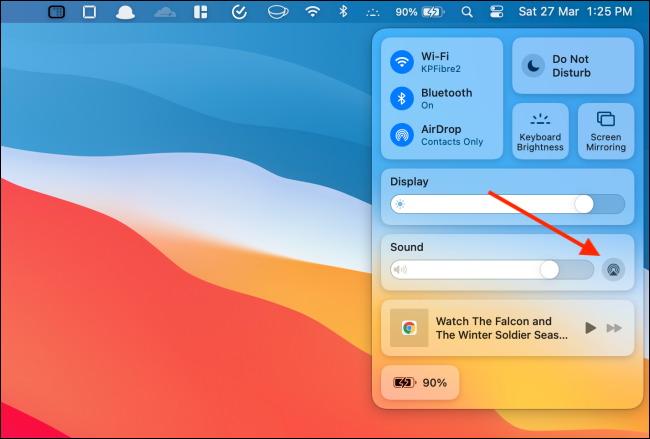The image size is (650, 439).
Task: Toggle the Bluetooth icon in Control Center
Action: click(x=402, y=99)
